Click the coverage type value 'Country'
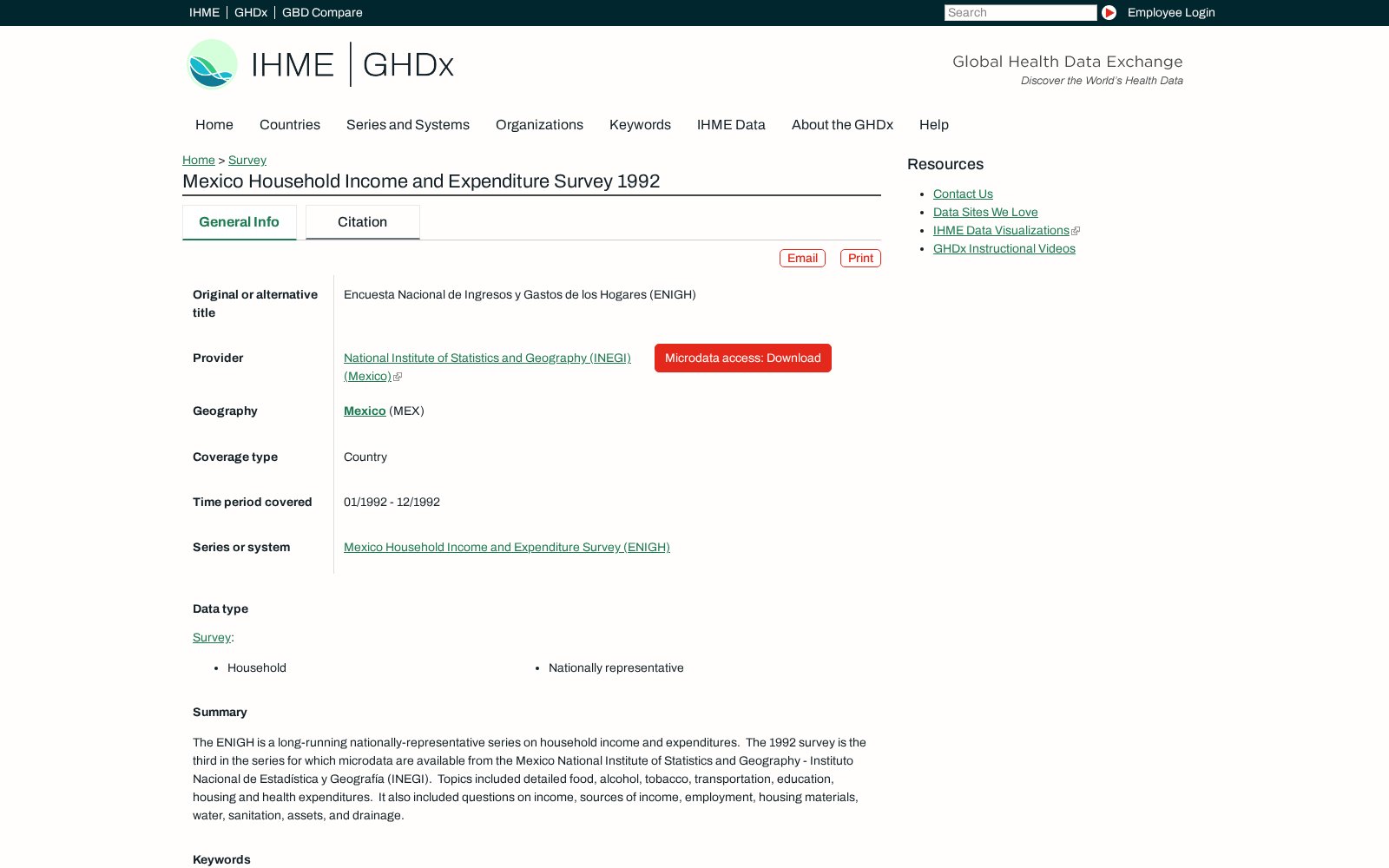Viewport: 1389px width, 868px height. 365,457
